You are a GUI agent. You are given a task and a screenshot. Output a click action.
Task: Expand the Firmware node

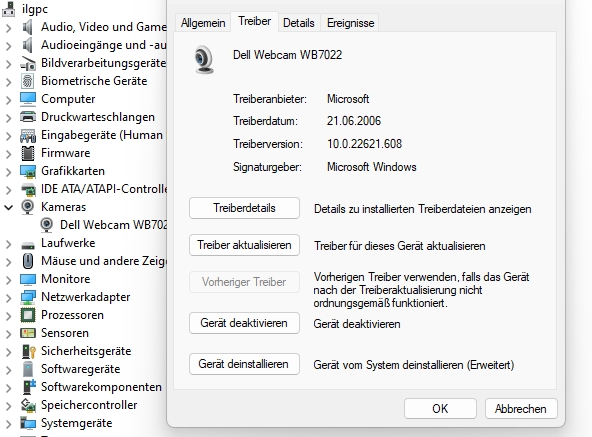[8, 154]
